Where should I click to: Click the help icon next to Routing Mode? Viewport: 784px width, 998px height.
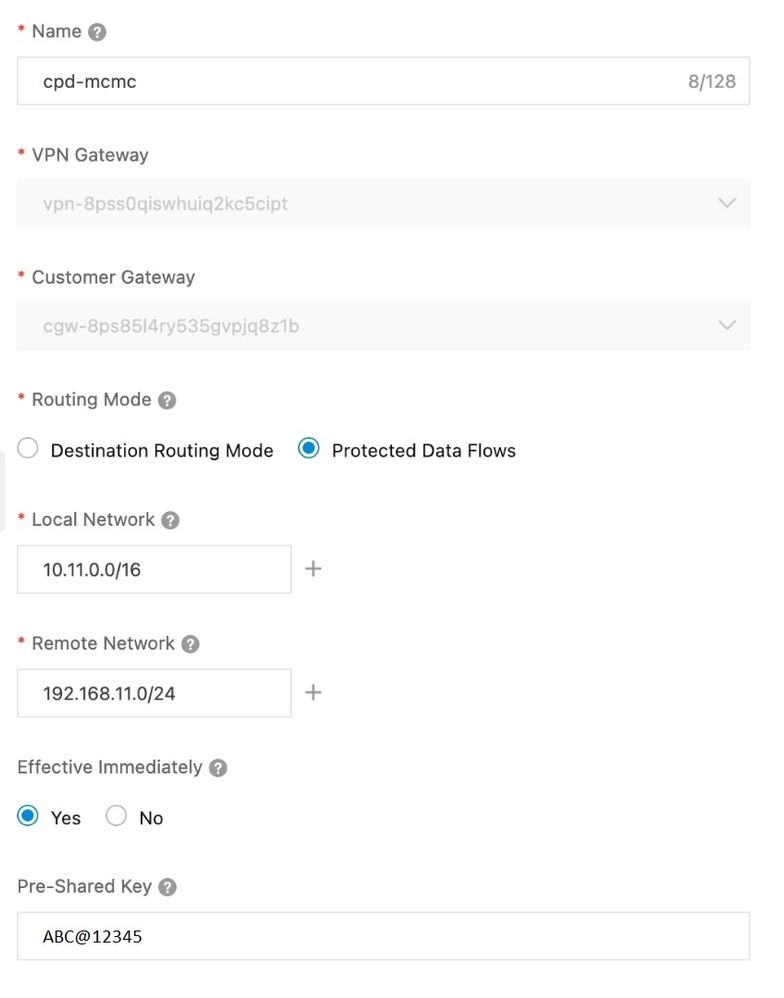tap(167, 400)
